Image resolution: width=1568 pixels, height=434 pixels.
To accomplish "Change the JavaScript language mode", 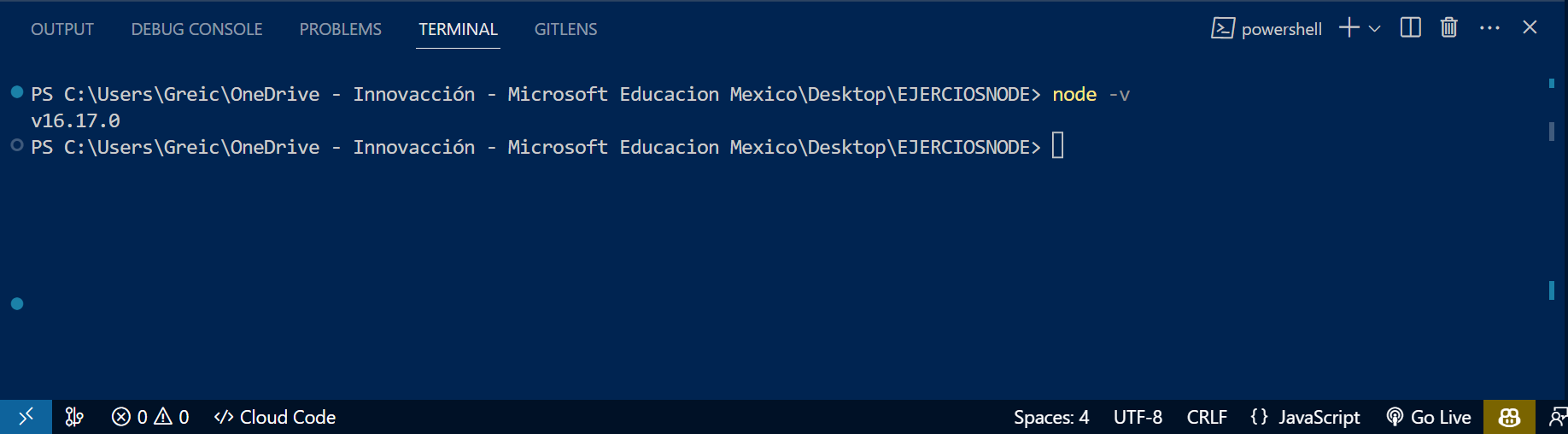I will (1305, 417).
